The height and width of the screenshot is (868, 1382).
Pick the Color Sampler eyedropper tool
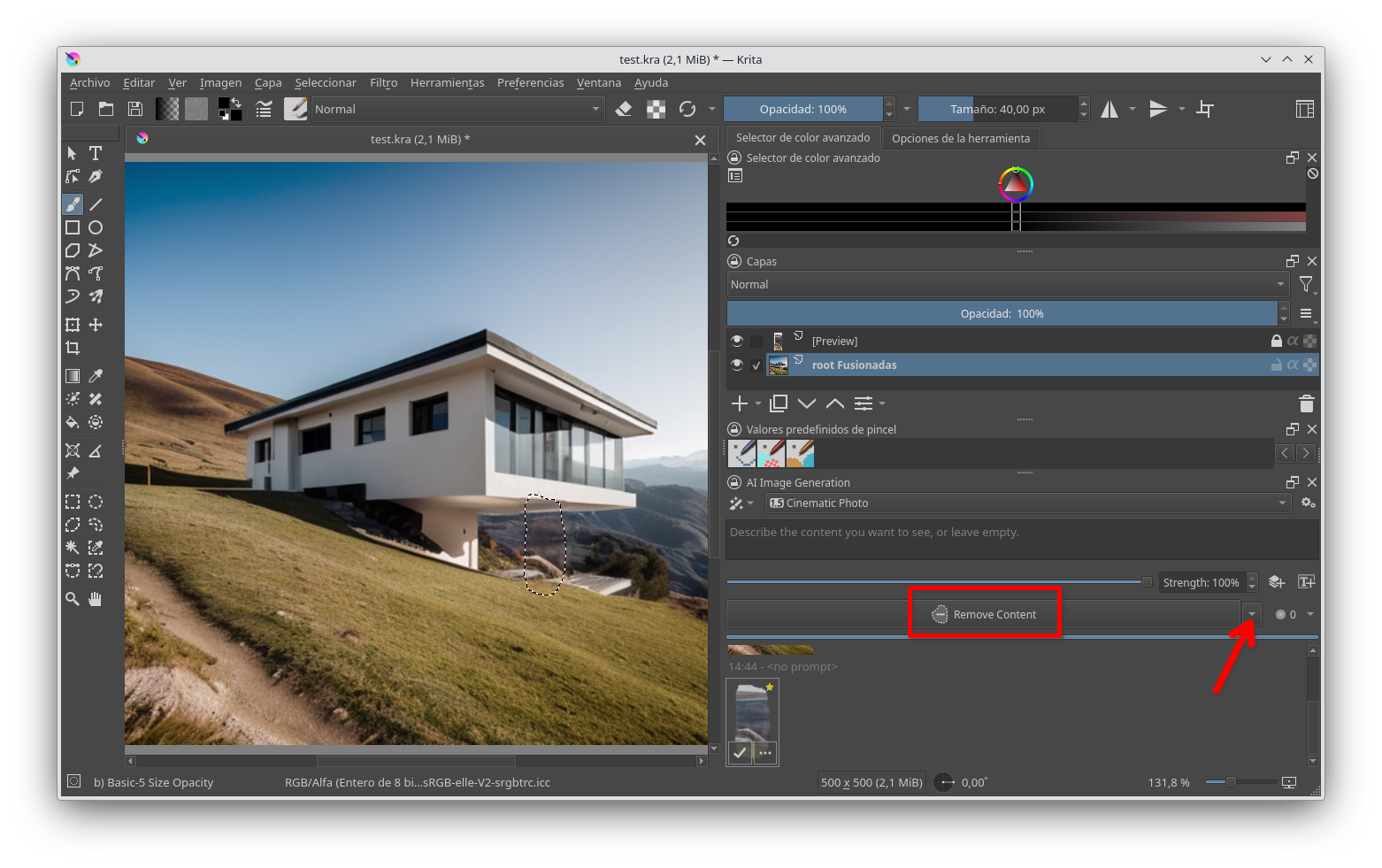pos(96,376)
